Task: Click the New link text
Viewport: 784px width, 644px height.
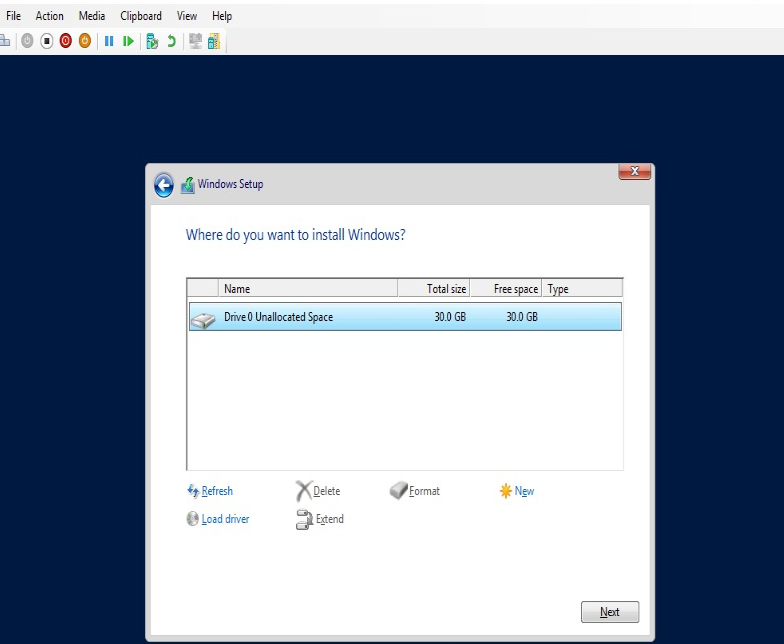Action: coord(524,491)
